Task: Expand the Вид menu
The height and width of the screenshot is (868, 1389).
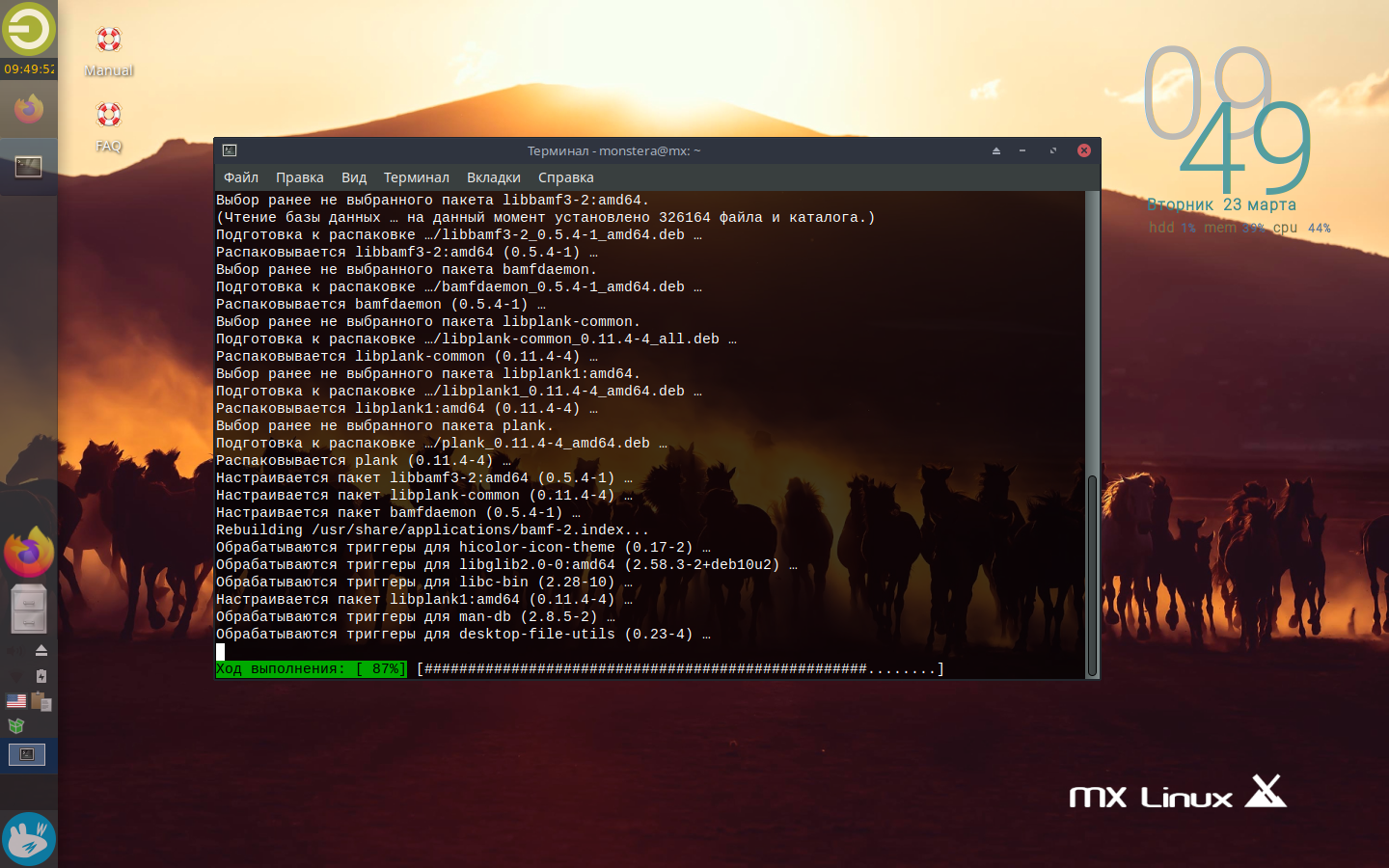Action: [x=354, y=177]
